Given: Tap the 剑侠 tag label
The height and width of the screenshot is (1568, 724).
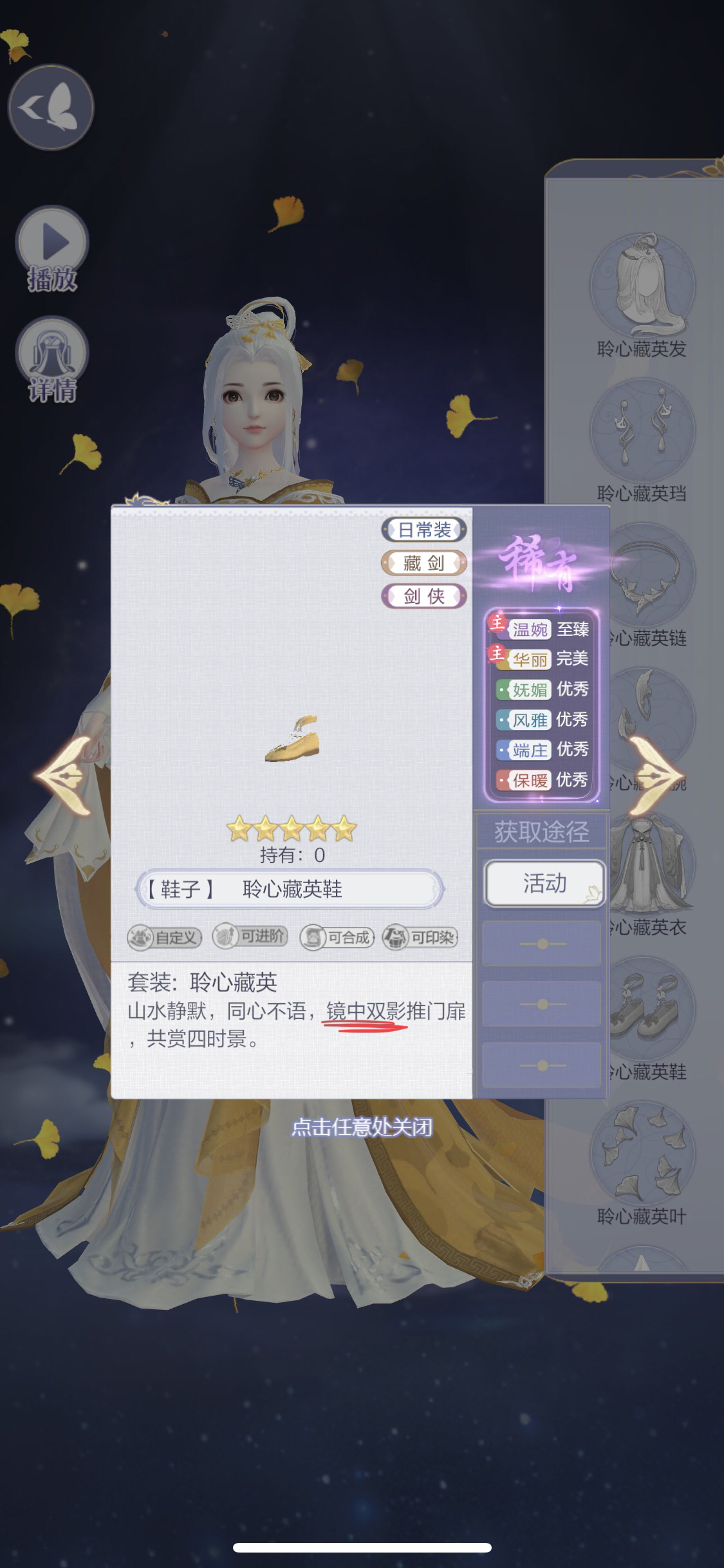Looking at the screenshot, I should [424, 596].
